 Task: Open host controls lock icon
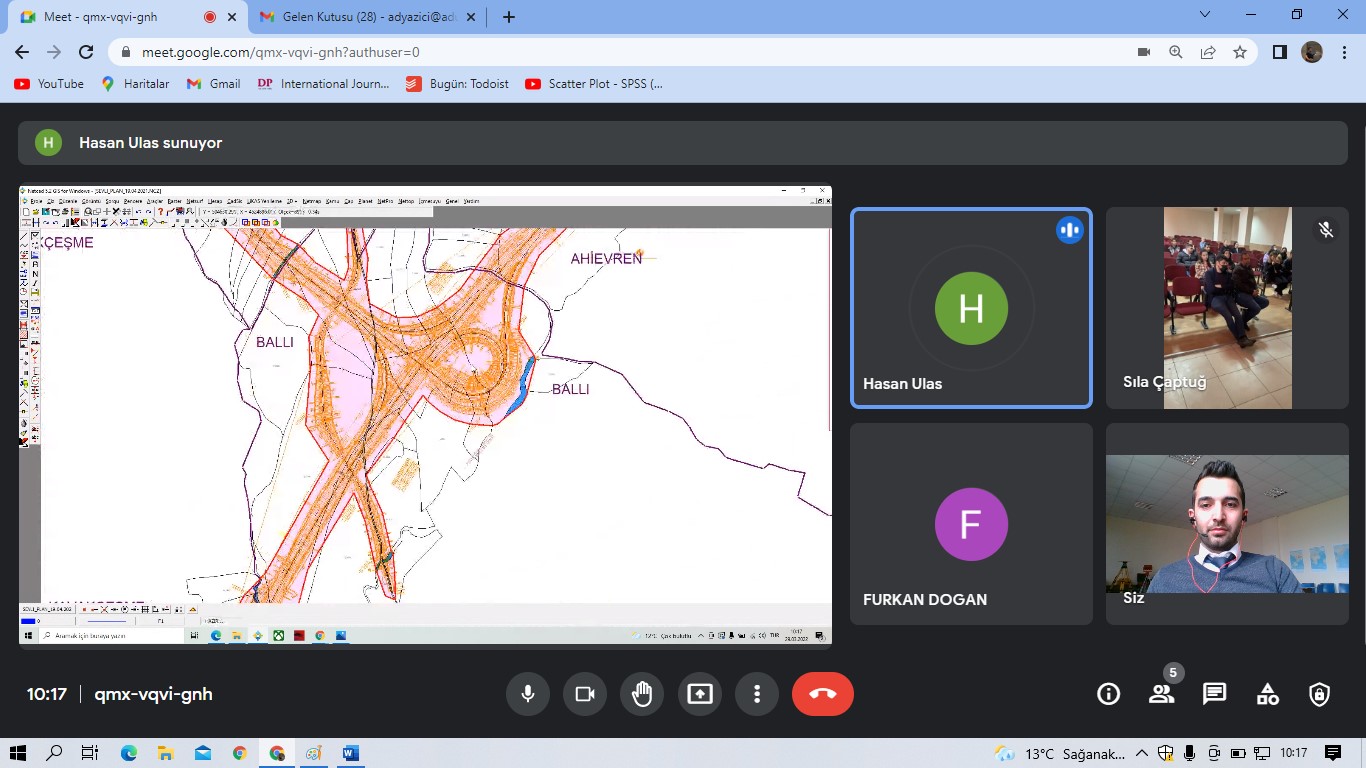click(1320, 694)
